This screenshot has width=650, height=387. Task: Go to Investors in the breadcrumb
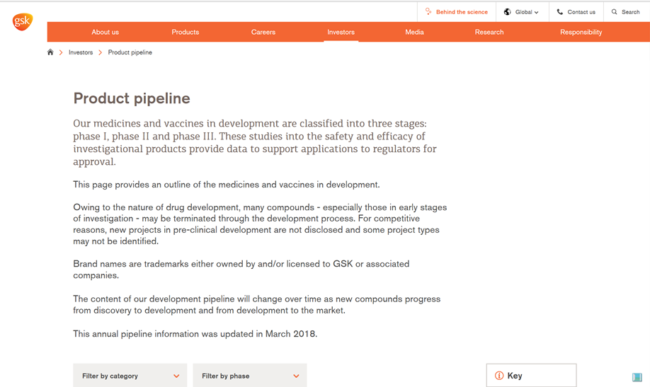[80, 52]
